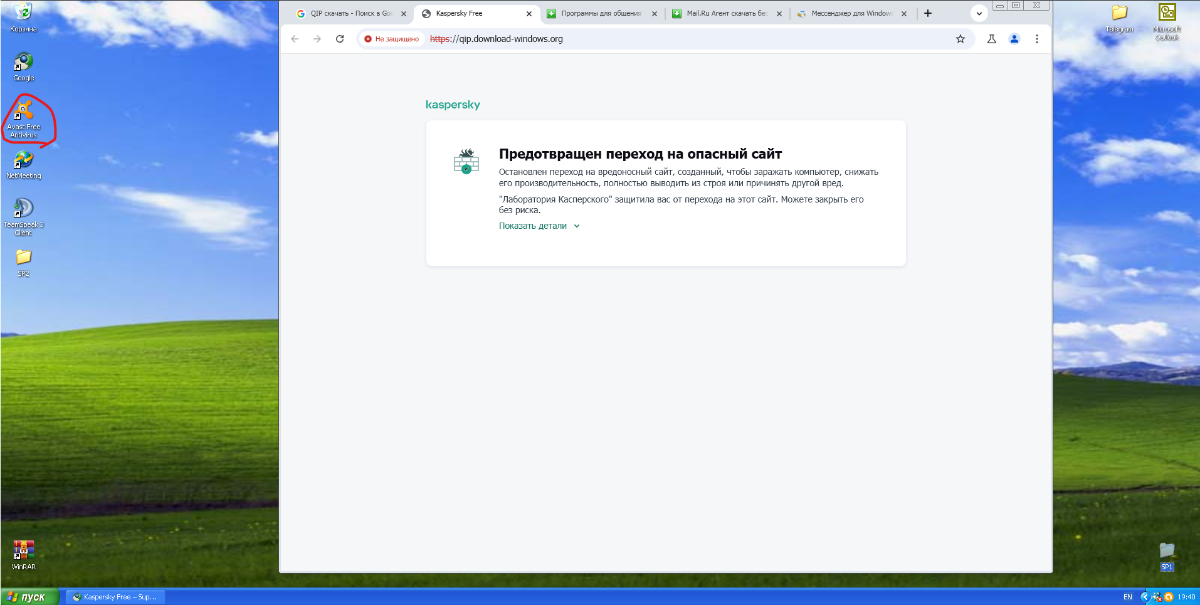Switch to the Kaspersky Free tab

tap(476, 14)
